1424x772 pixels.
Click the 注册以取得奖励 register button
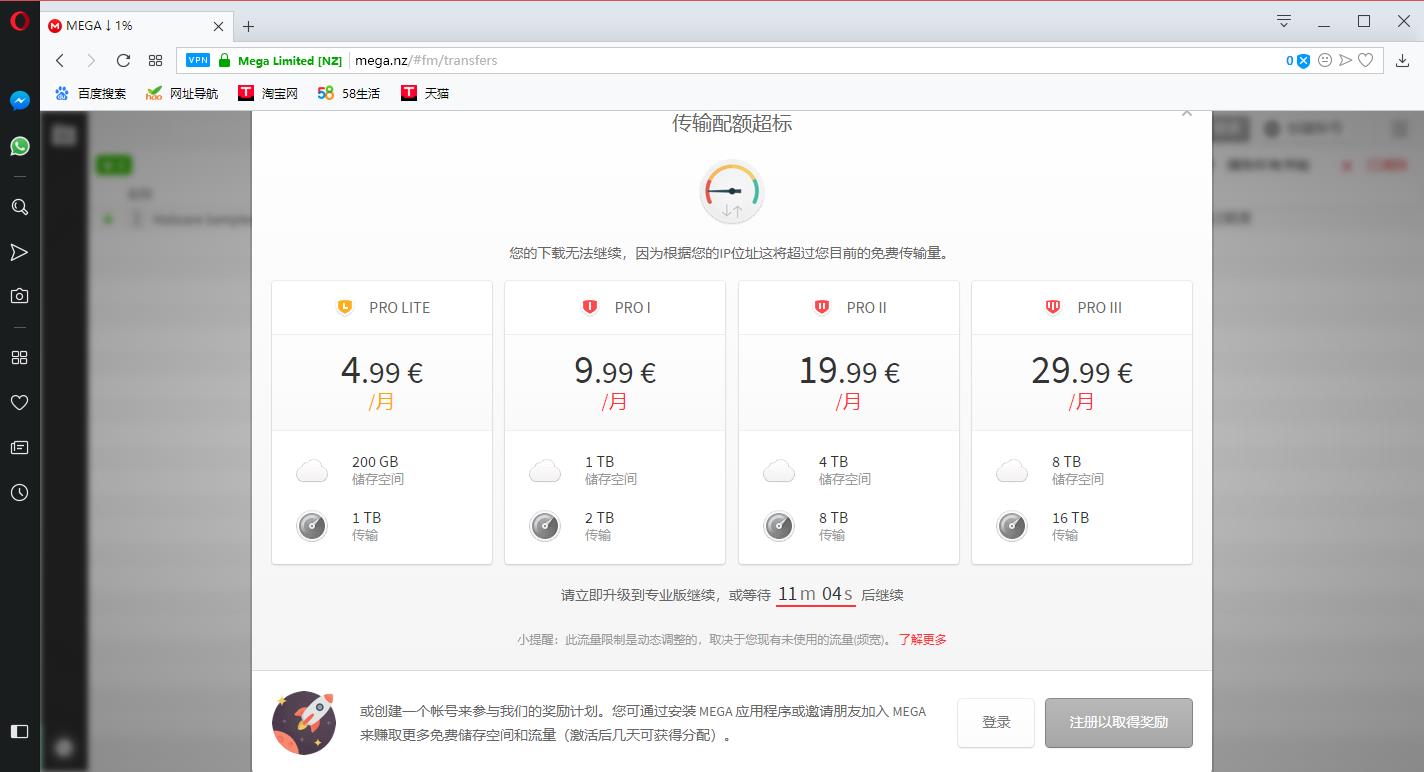click(1119, 722)
